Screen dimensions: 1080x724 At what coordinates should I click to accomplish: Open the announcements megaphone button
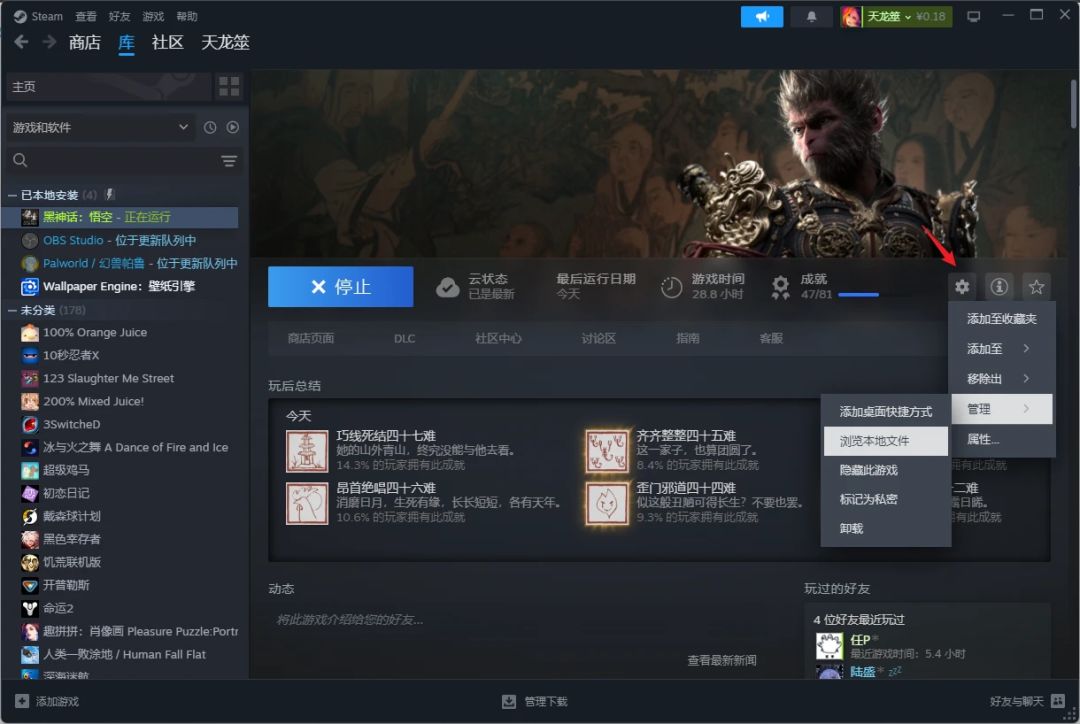[762, 17]
